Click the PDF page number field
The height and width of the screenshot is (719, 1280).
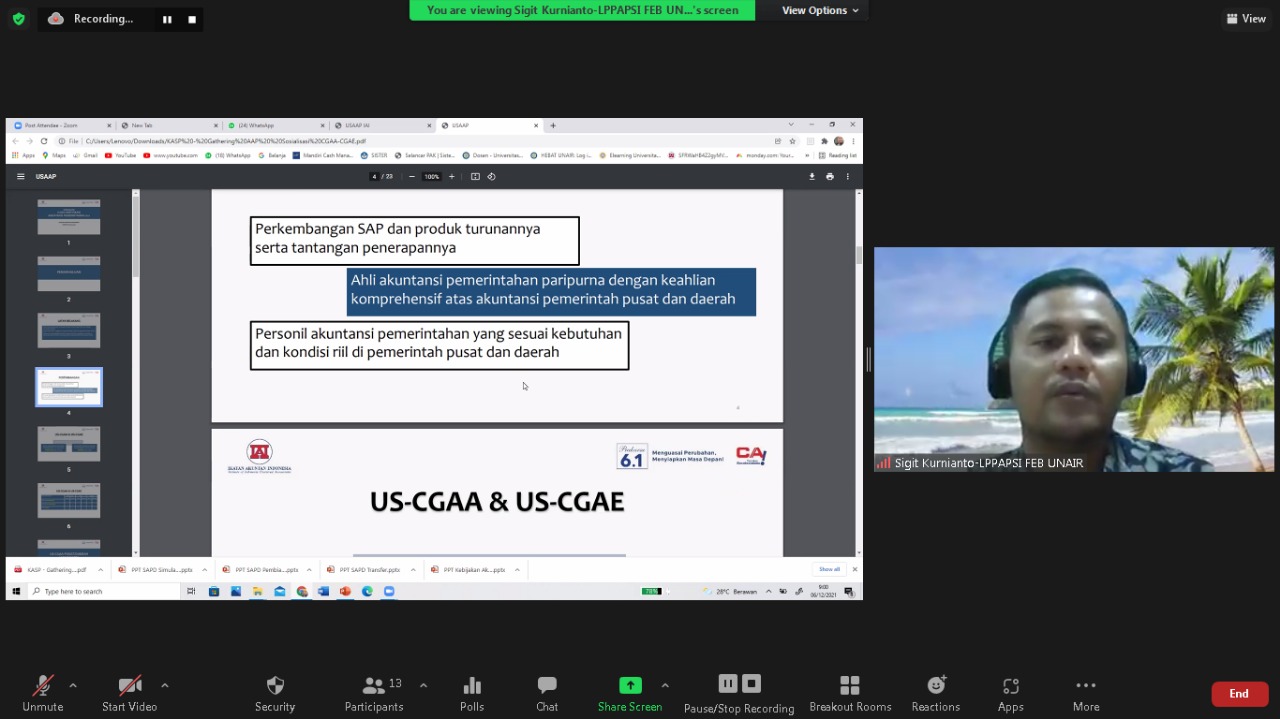(374, 176)
